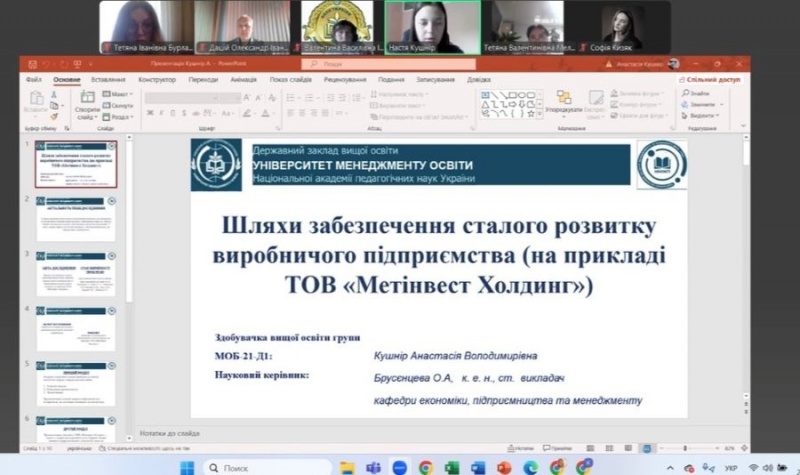The height and width of the screenshot is (475, 800).
Task: Click the Скинути reset slide button
Action: click(x=118, y=106)
